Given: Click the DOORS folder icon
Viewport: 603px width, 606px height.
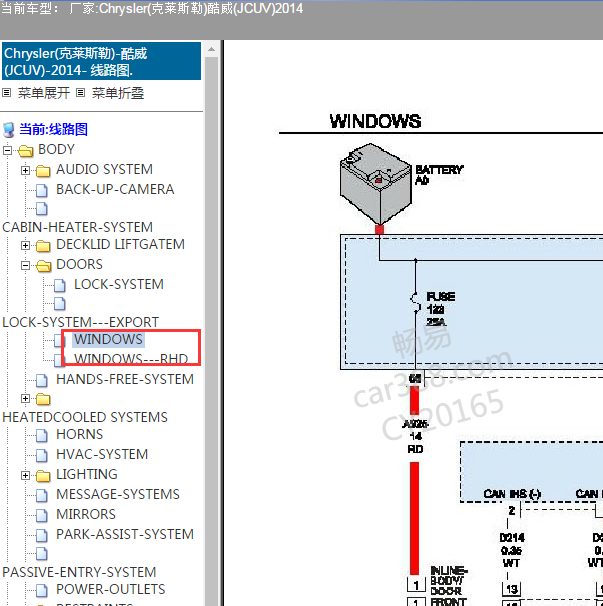Looking at the screenshot, I should 43,266.
